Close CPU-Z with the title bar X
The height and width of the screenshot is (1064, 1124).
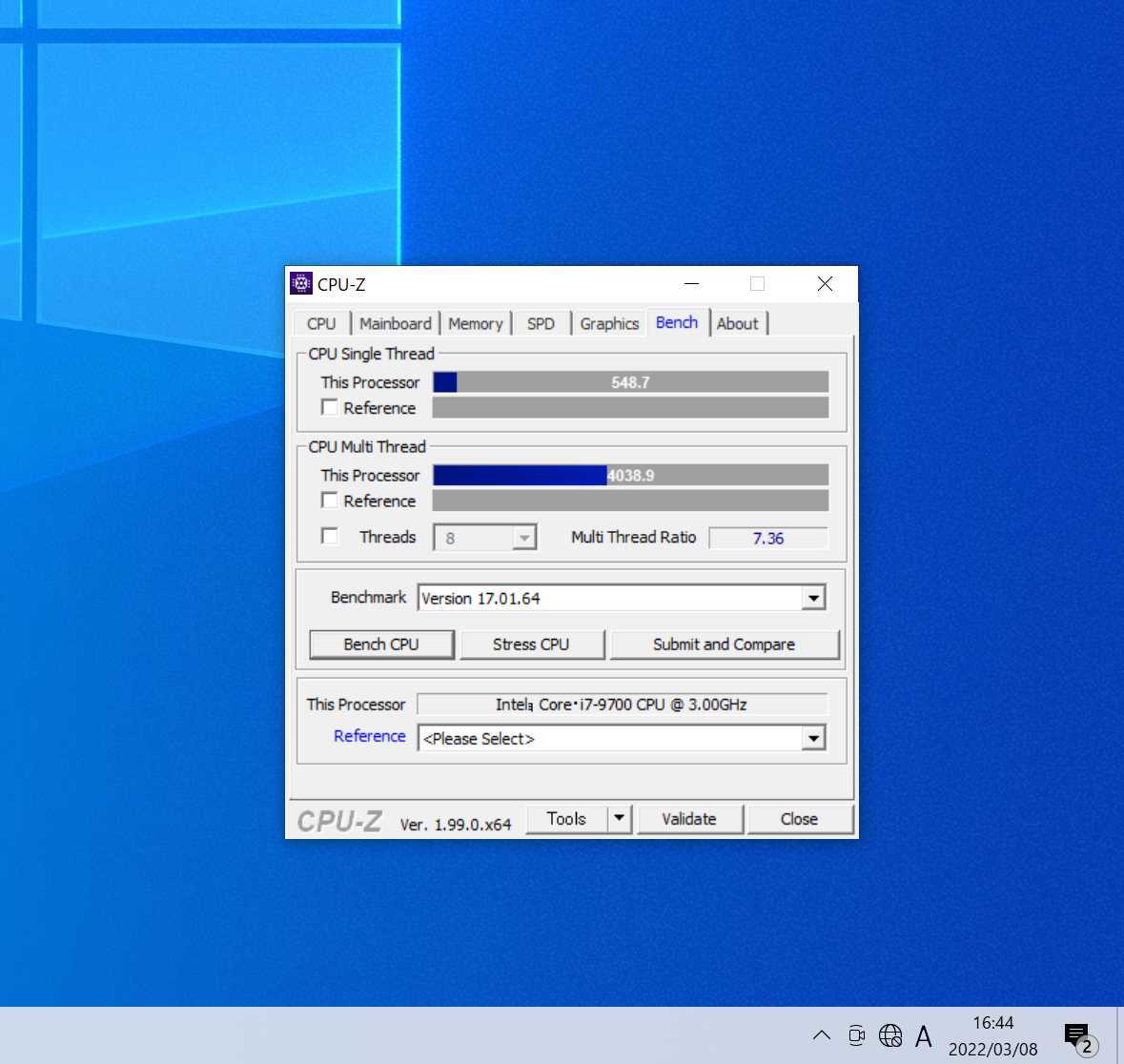point(825,284)
